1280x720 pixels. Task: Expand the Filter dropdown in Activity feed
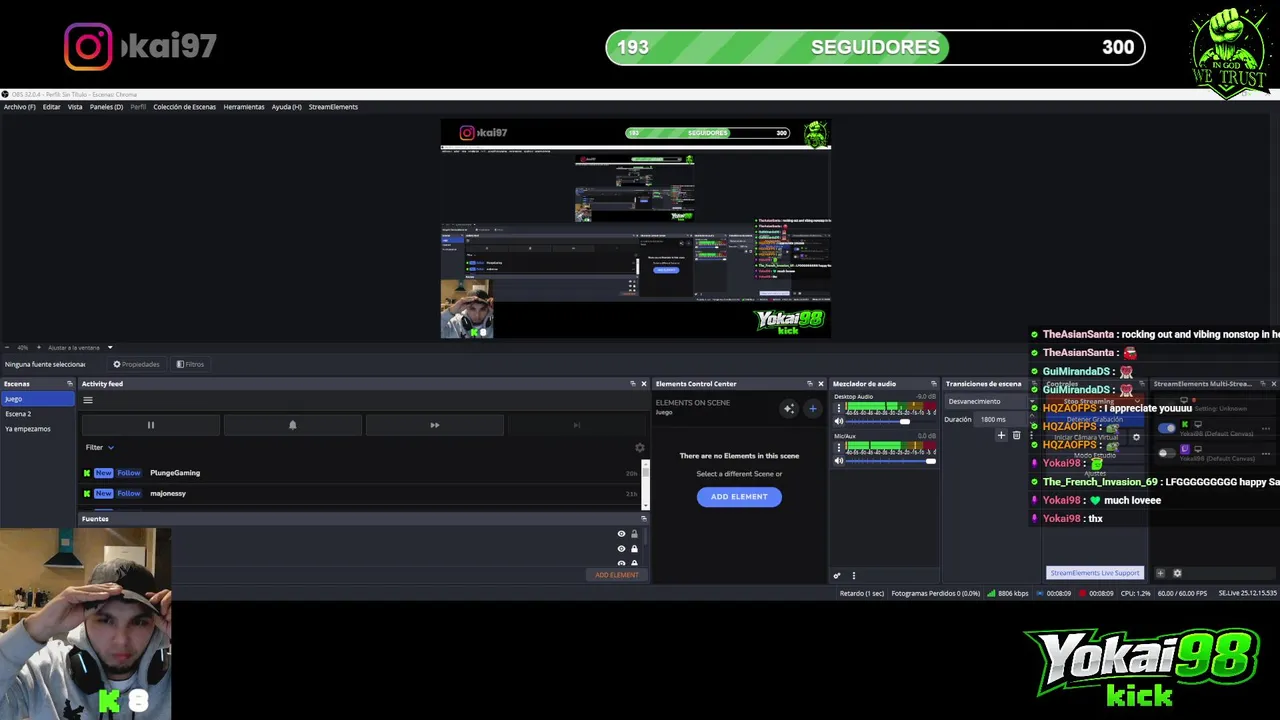click(100, 448)
